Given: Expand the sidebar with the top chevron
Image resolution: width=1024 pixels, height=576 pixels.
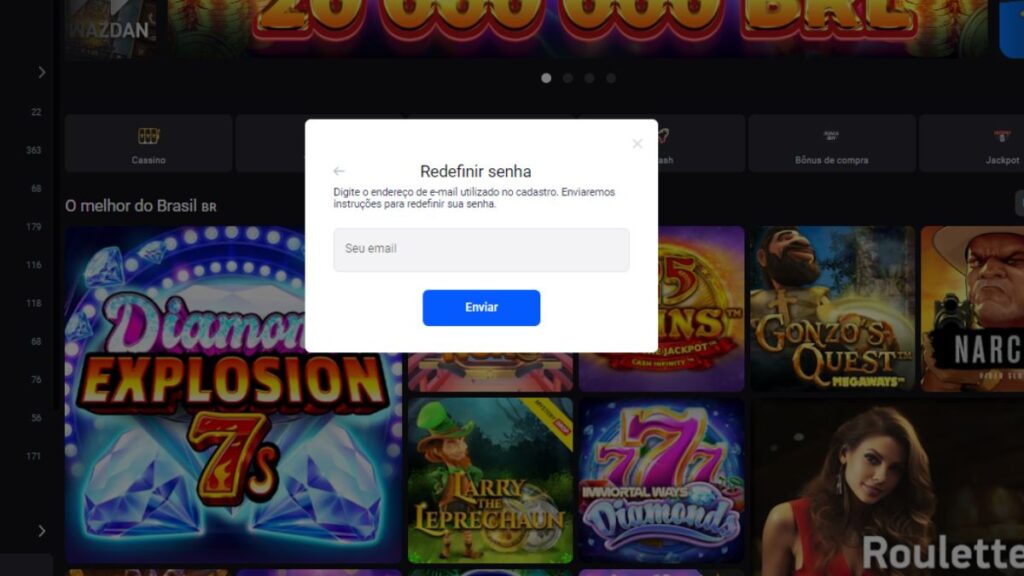Looking at the screenshot, I should (42, 72).
